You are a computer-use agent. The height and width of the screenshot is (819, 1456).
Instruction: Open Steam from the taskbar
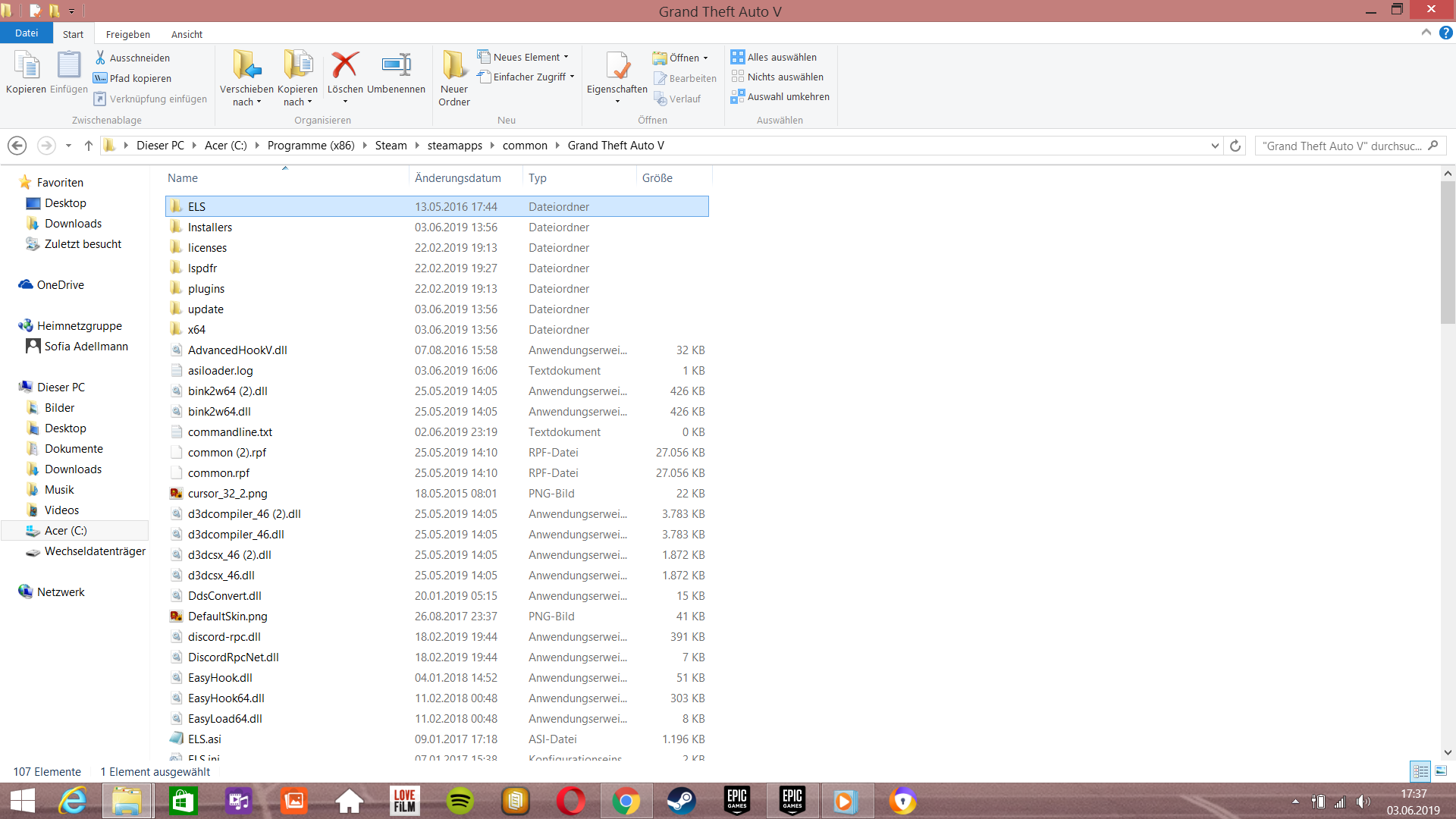click(680, 801)
